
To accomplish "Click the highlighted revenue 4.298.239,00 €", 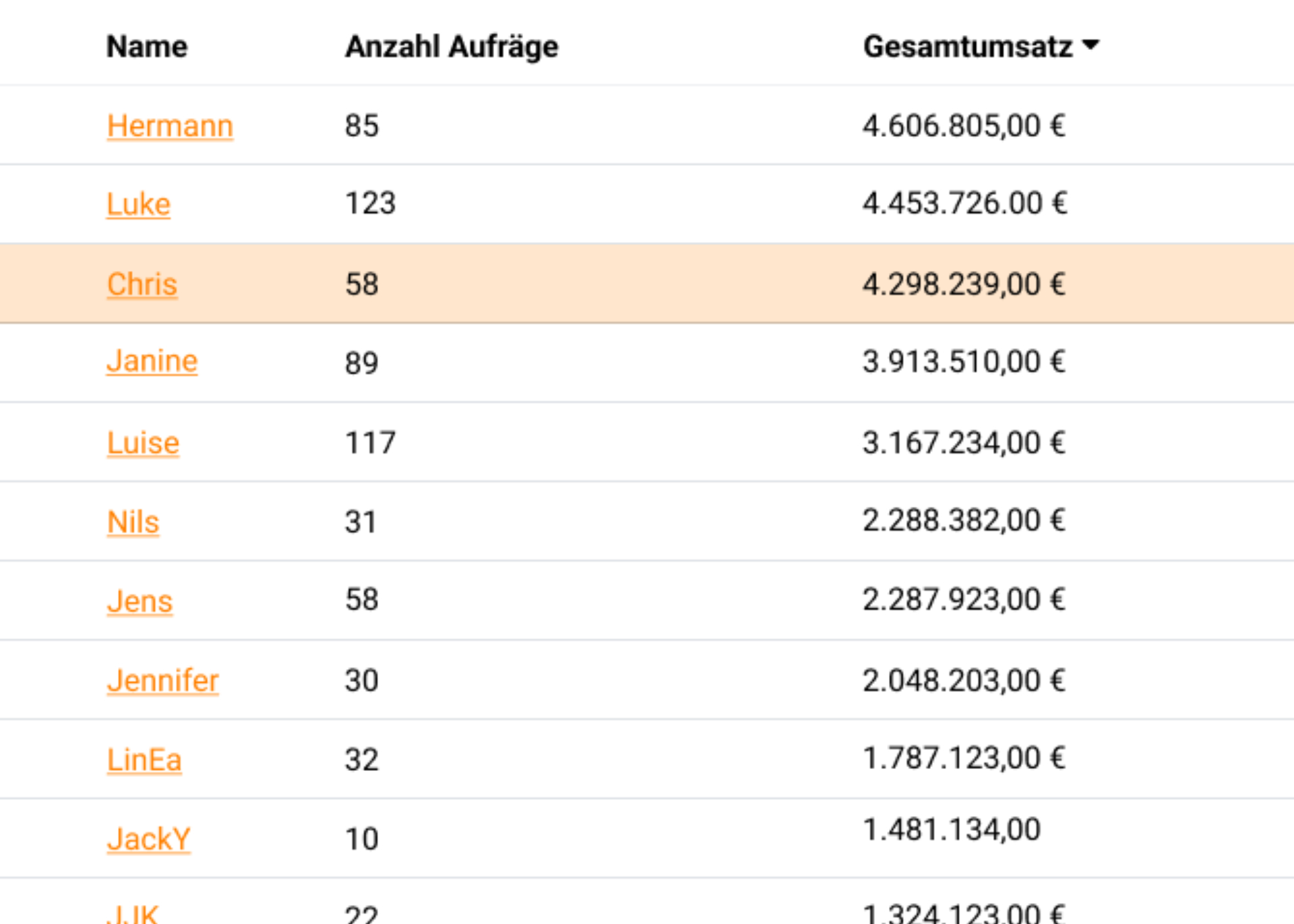I will (x=964, y=284).
